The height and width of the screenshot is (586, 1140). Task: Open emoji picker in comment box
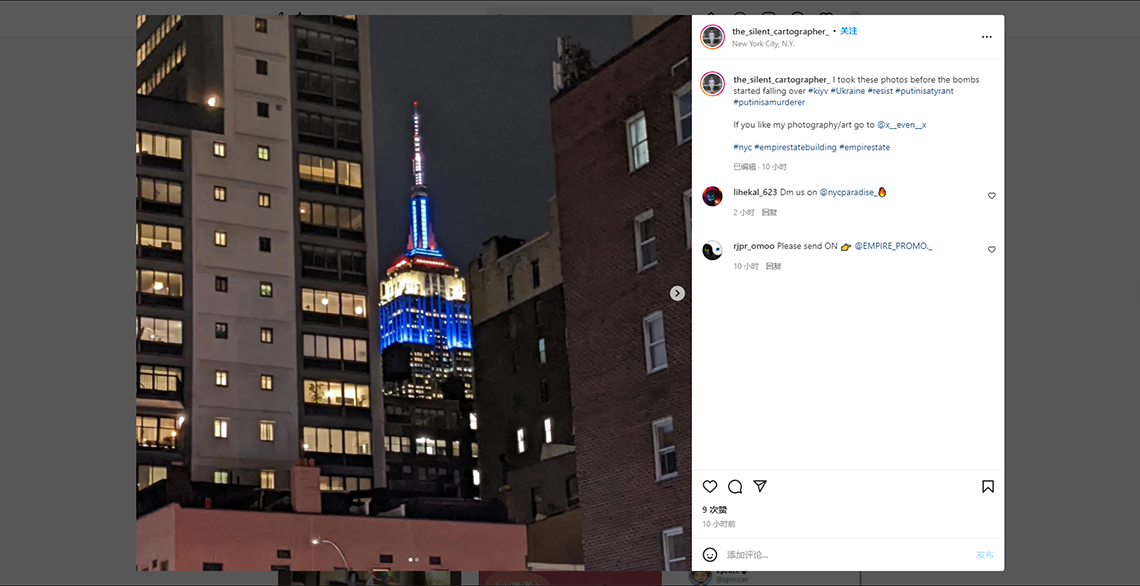pos(710,555)
